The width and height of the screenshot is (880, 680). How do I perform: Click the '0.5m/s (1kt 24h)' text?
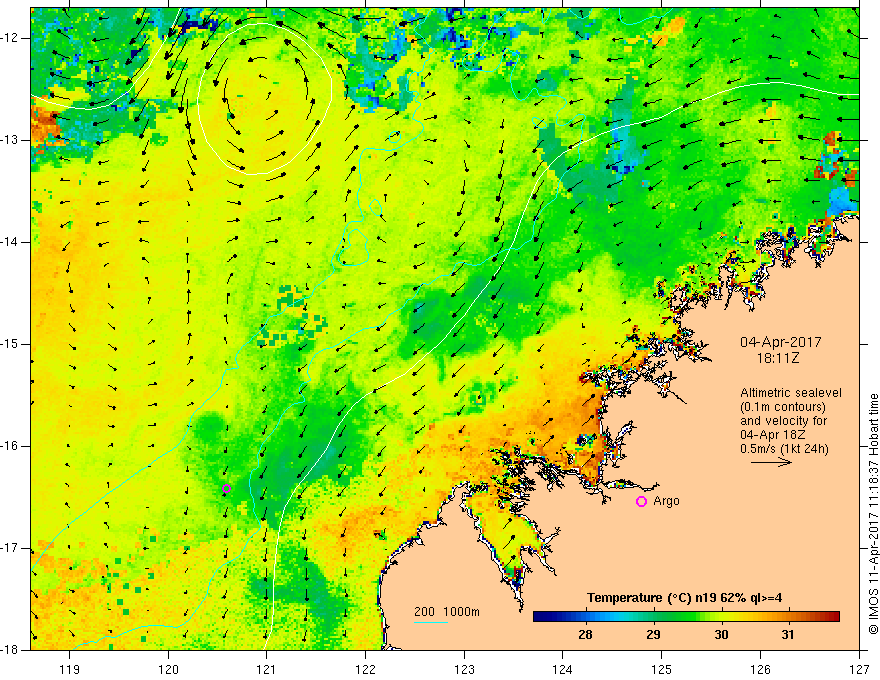coord(784,449)
